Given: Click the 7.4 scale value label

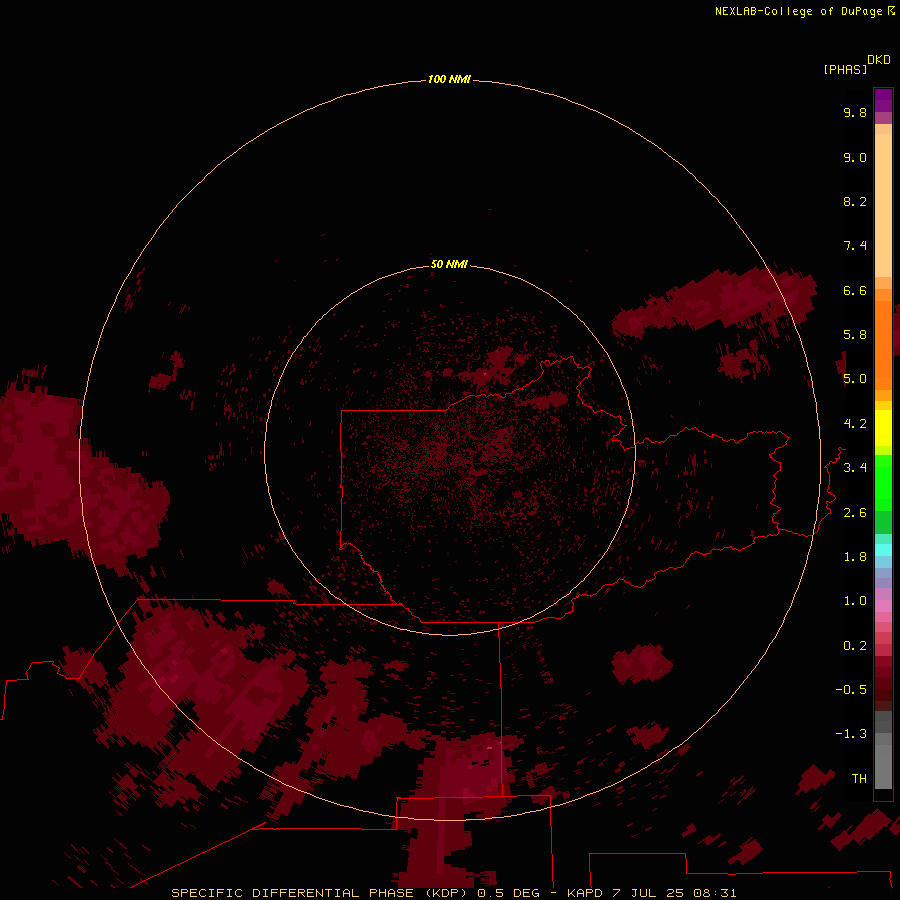Looking at the screenshot, I should (855, 246).
